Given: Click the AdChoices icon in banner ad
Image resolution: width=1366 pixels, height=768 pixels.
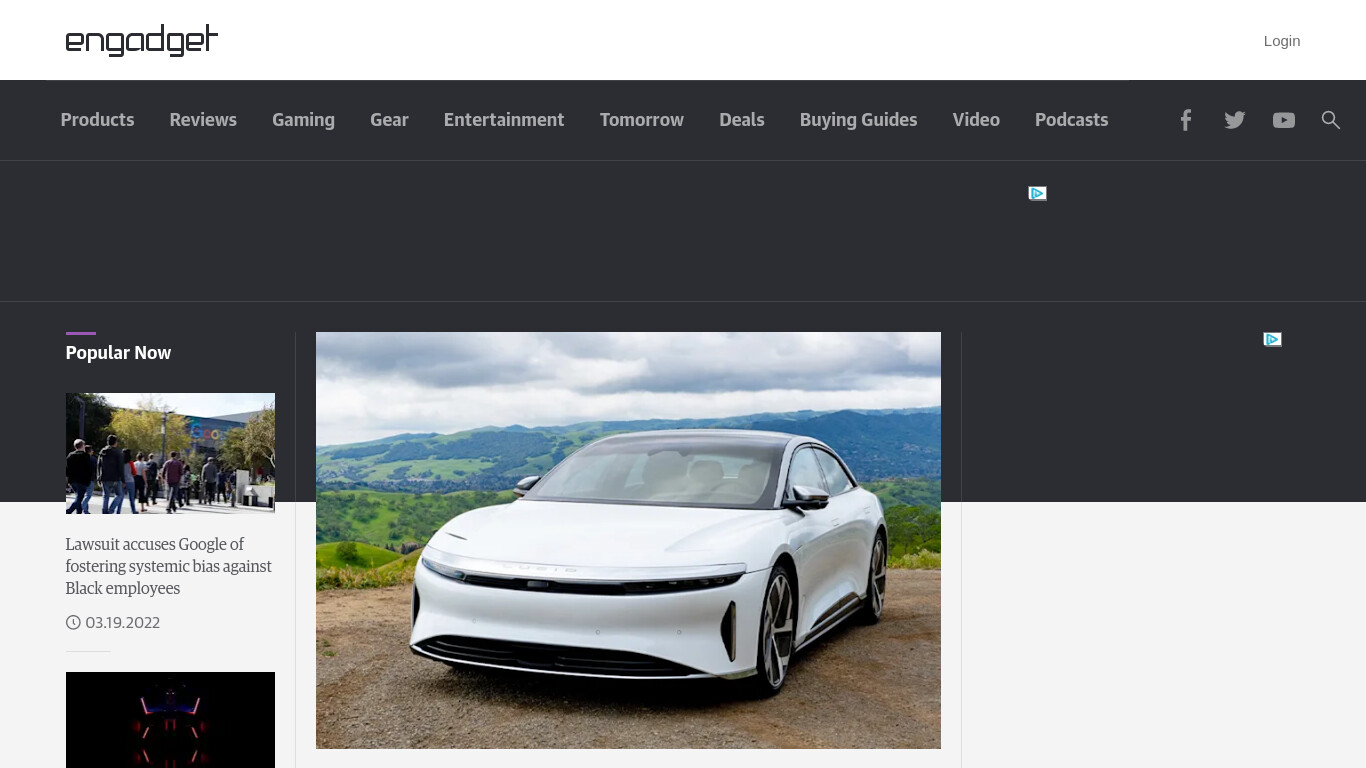Looking at the screenshot, I should [1037, 193].
